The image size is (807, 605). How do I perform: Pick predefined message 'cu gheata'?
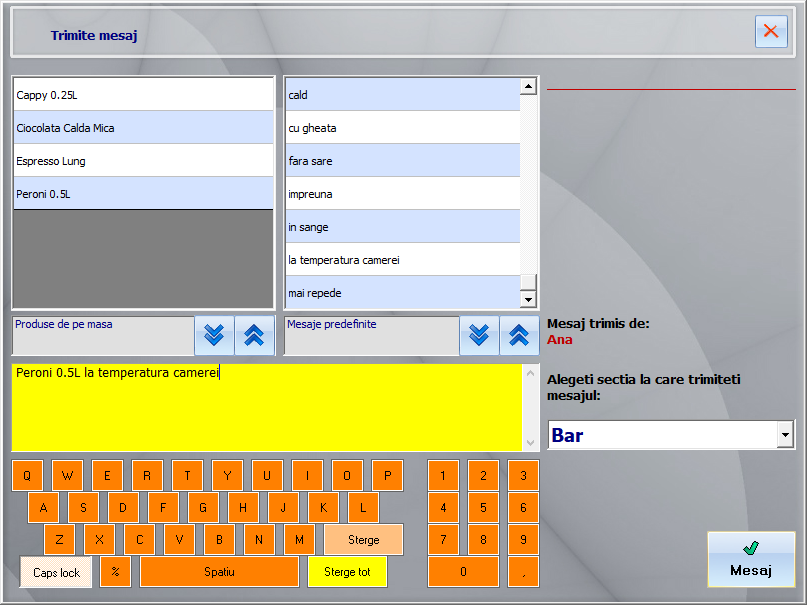pos(402,128)
